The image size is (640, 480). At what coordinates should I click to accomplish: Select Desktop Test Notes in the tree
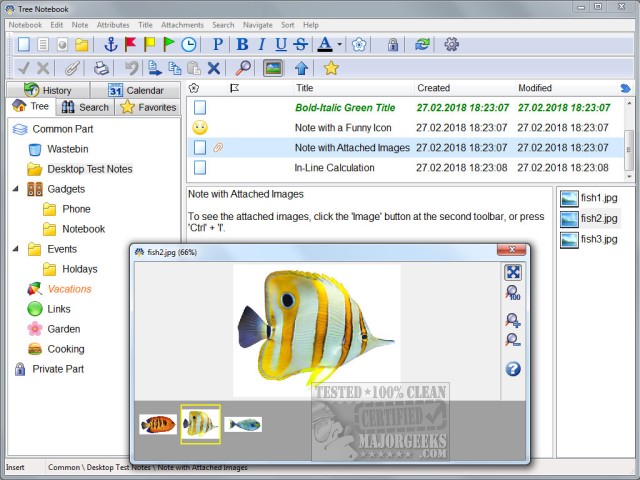(x=90, y=169)
